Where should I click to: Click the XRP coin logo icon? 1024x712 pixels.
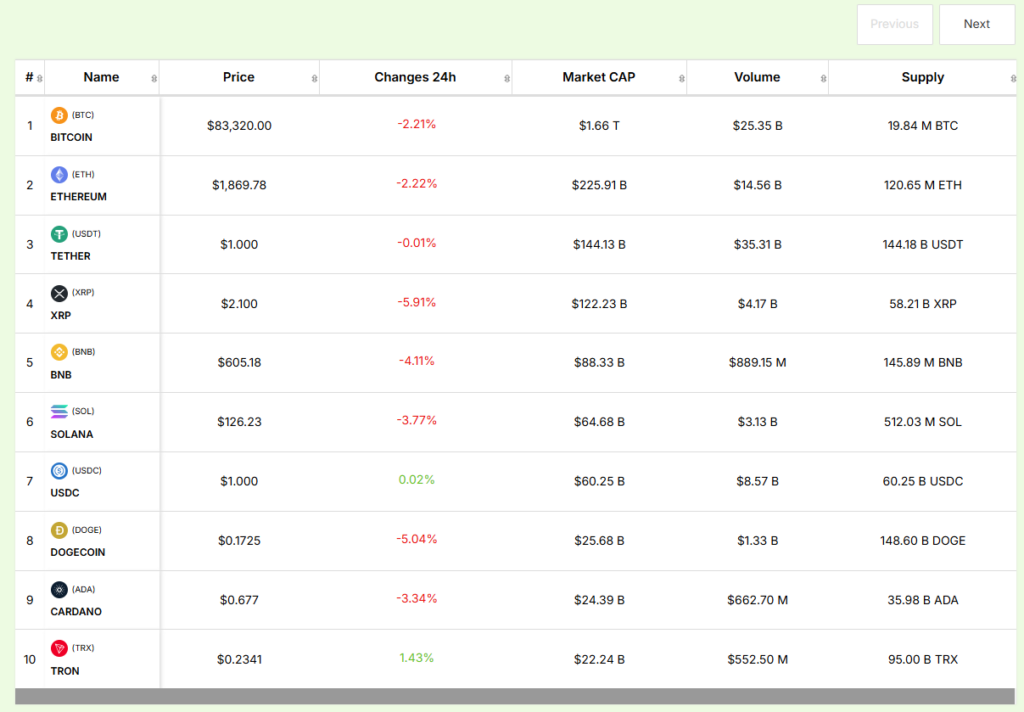coord(59,293)
